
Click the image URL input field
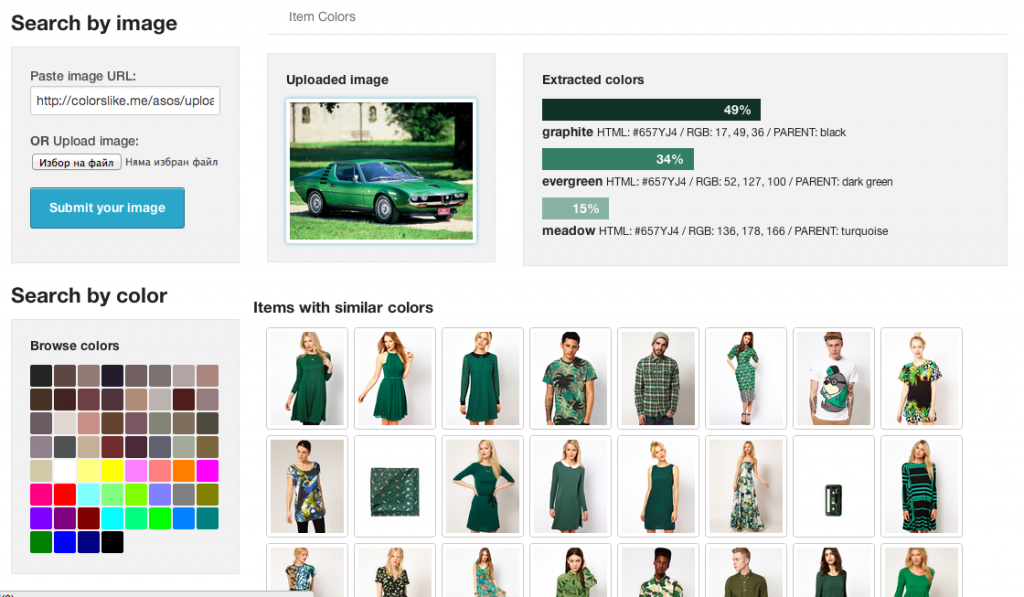click(124, 100)
